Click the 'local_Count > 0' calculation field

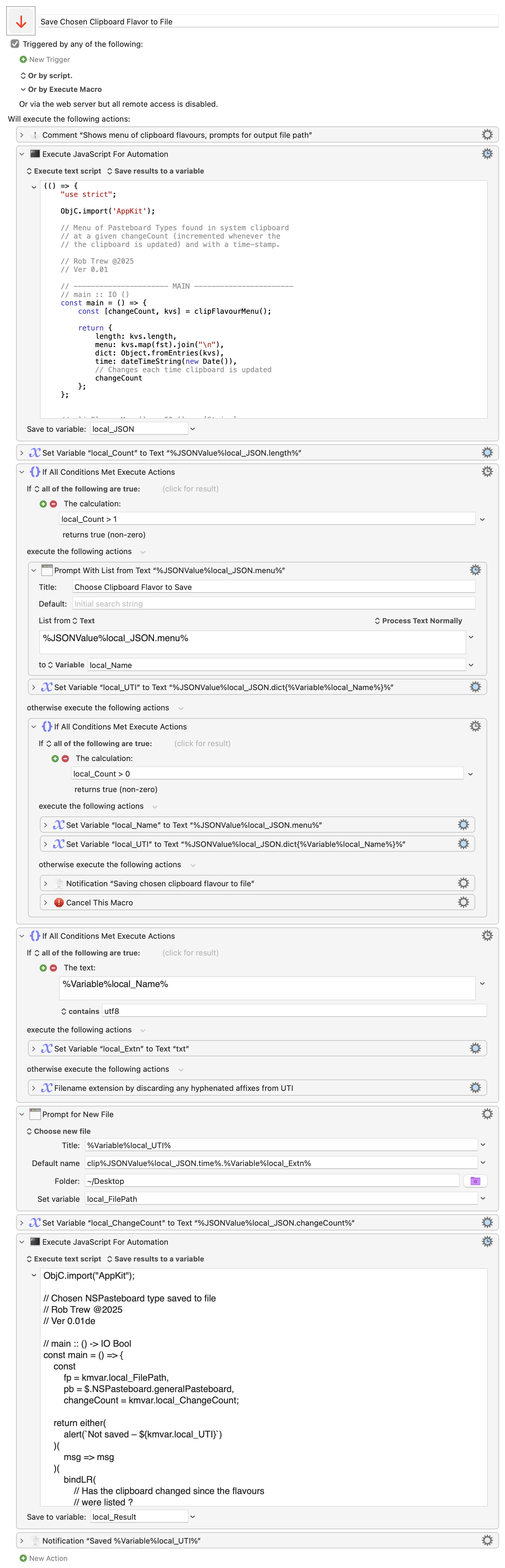(267, 773)
